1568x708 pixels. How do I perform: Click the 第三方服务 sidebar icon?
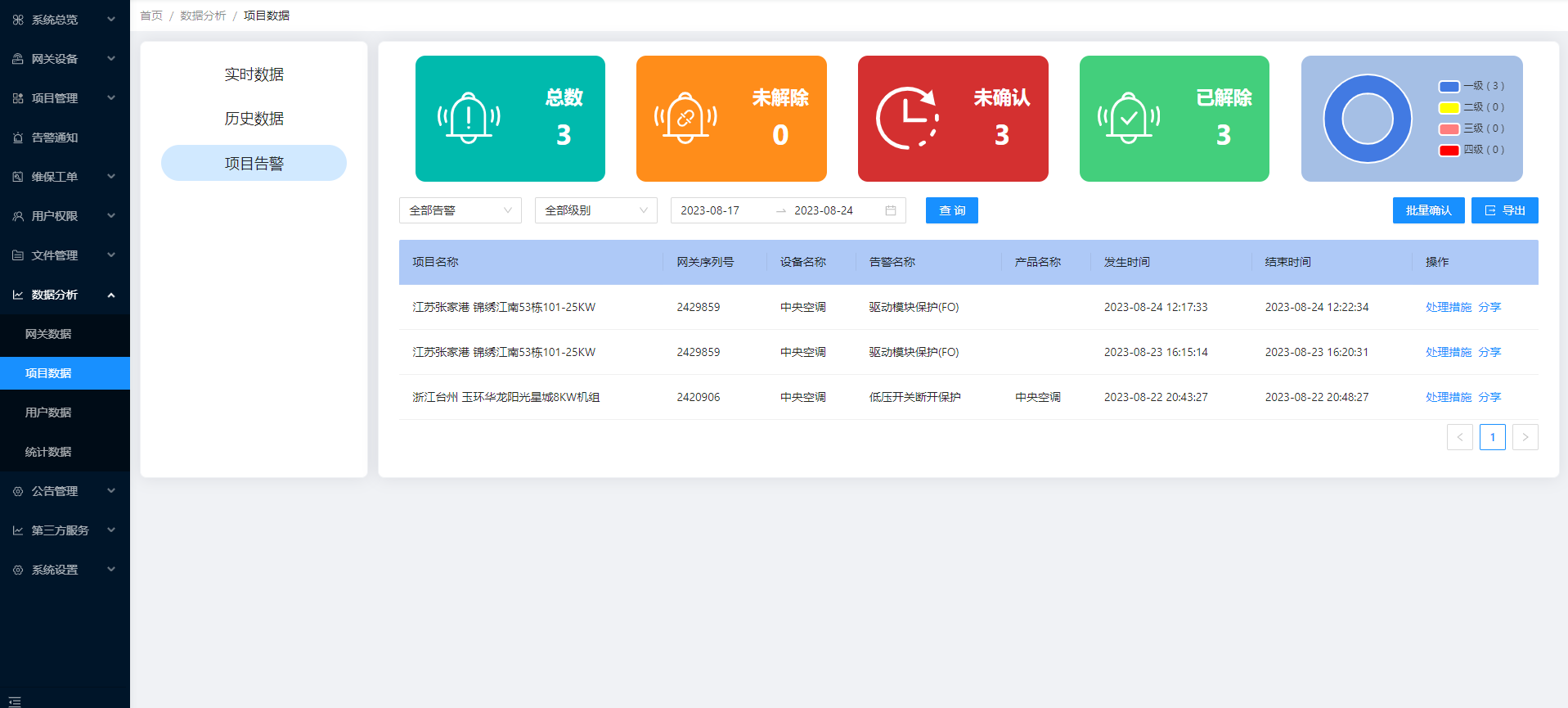coord(18,530)
